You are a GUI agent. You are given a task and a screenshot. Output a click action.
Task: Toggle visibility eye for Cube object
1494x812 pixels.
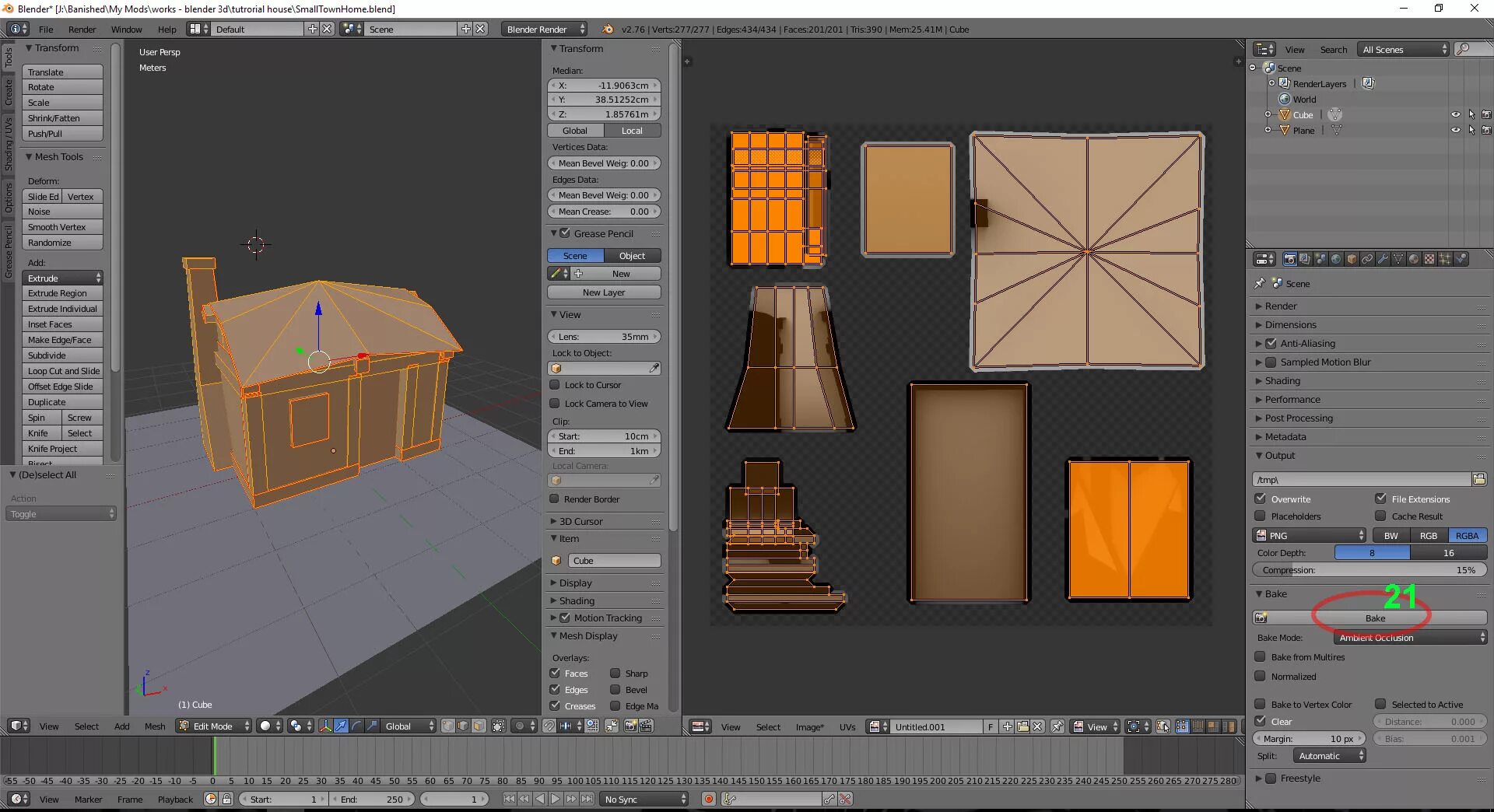click(x=1456, y=114)
